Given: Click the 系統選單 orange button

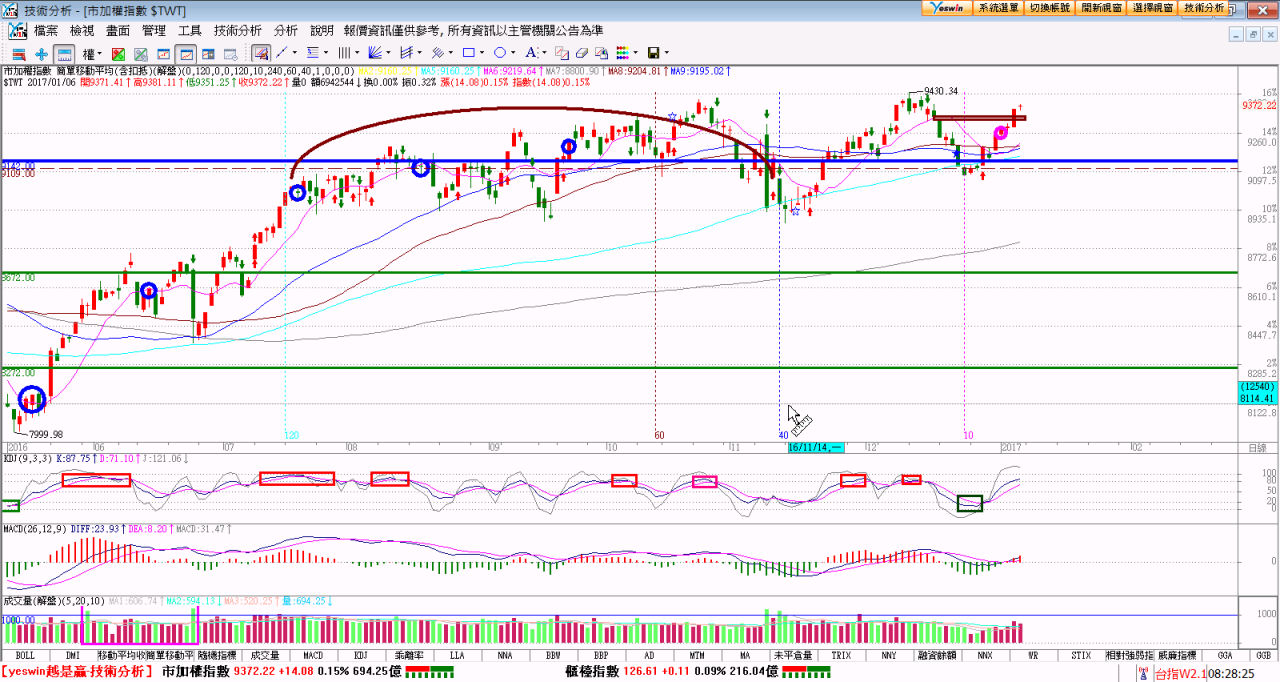Looking at the screenshot, I should pos(999,7).
